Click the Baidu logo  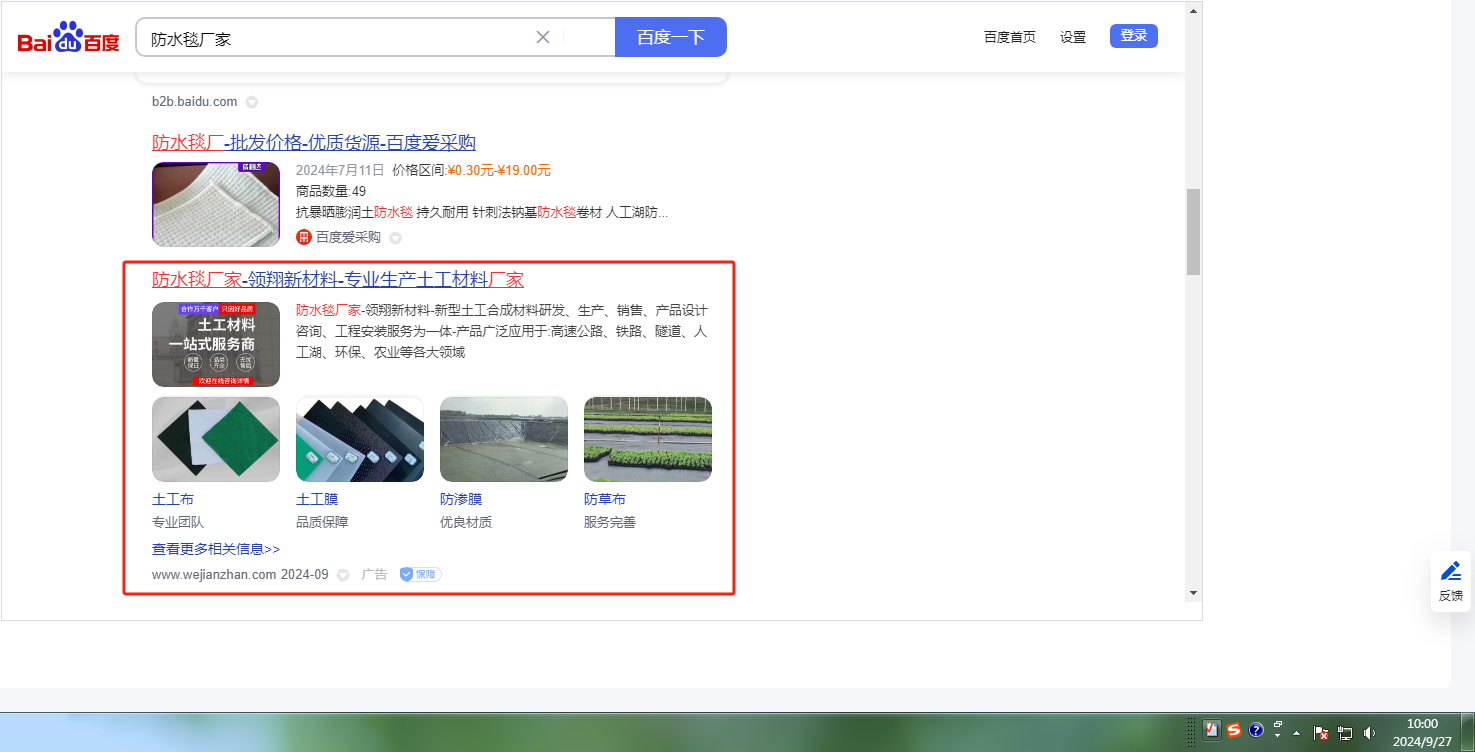click(68, 38)
